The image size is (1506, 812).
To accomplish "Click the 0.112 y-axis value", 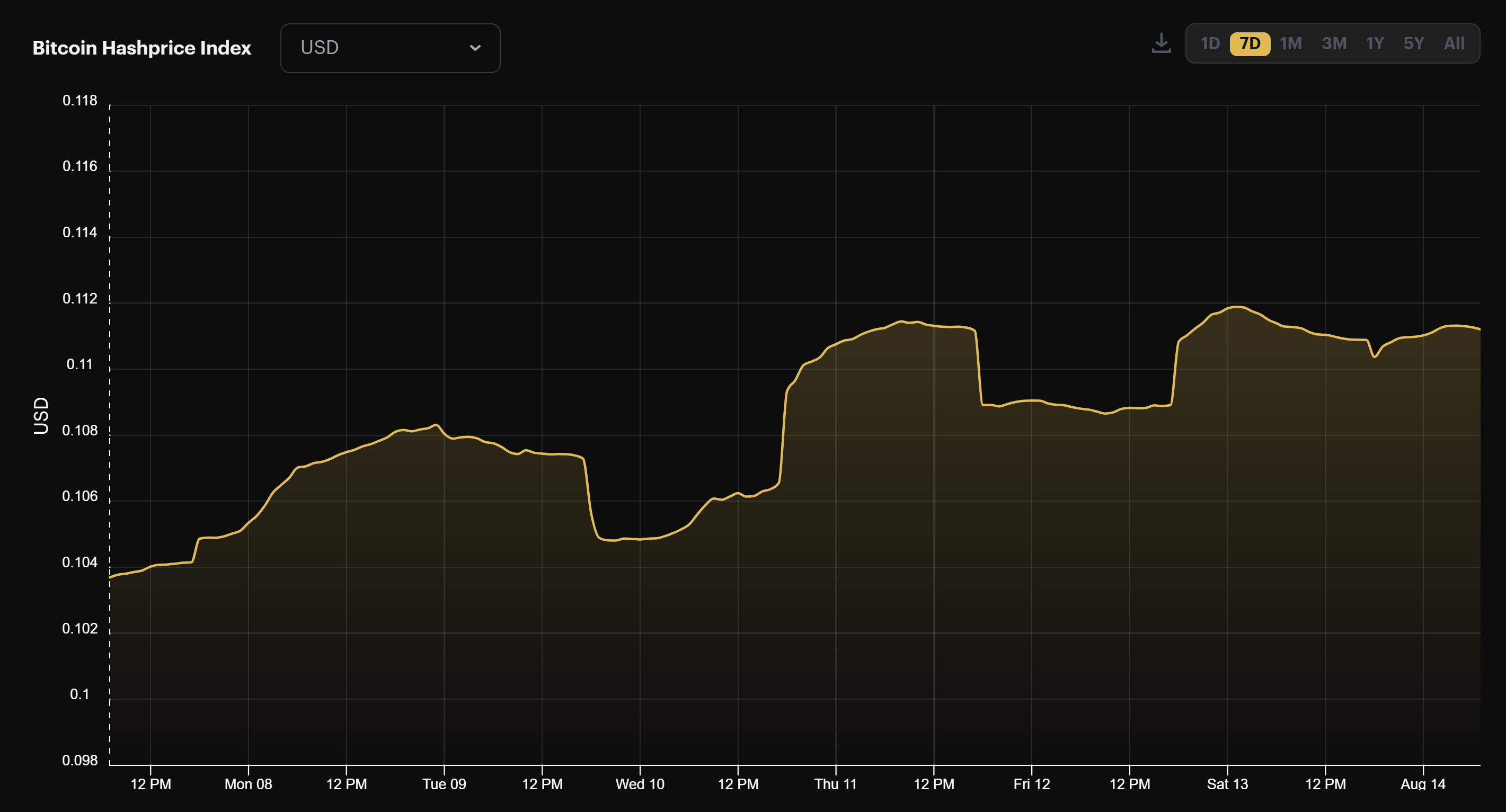I will [79, 299].
